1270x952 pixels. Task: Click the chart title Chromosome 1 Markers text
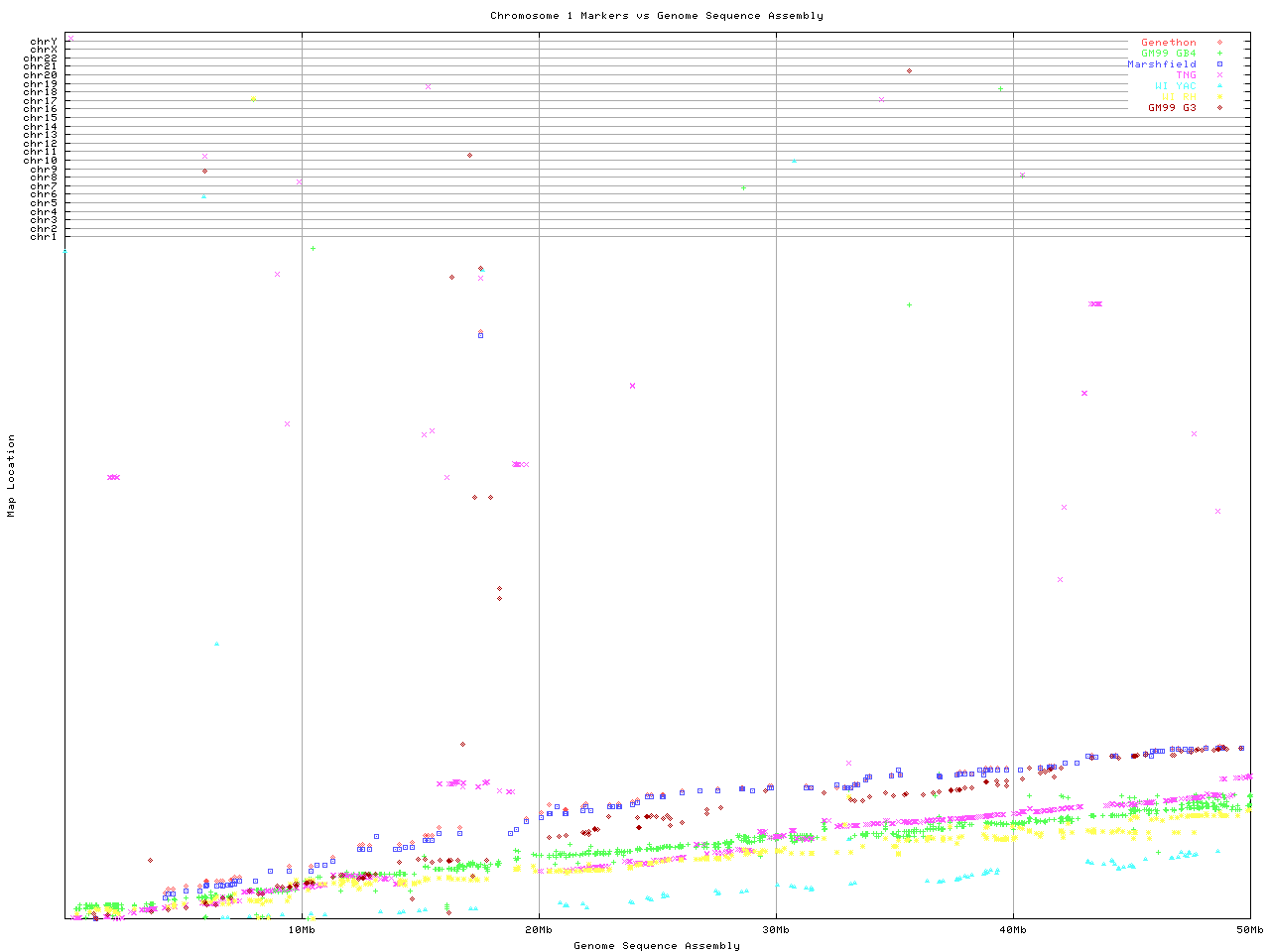click(656, 16)
